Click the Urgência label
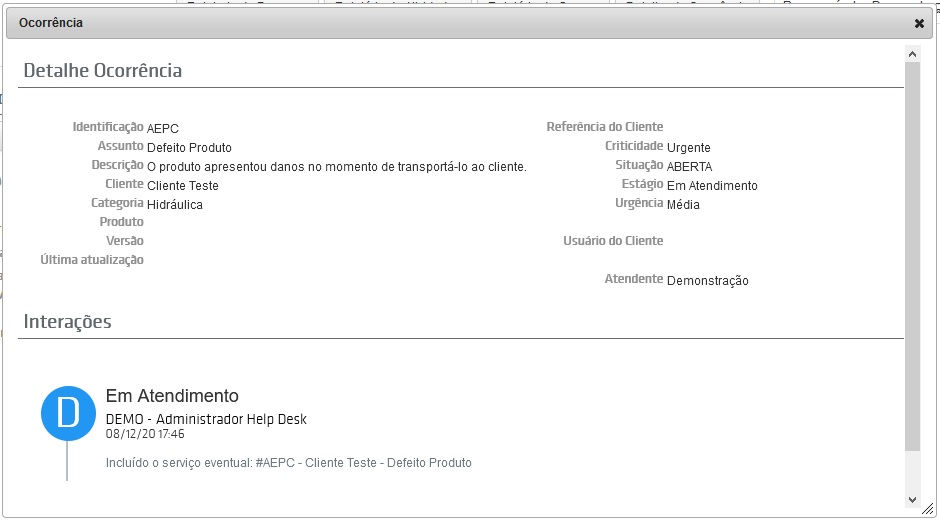940x520 pixels. click(639, 203)
